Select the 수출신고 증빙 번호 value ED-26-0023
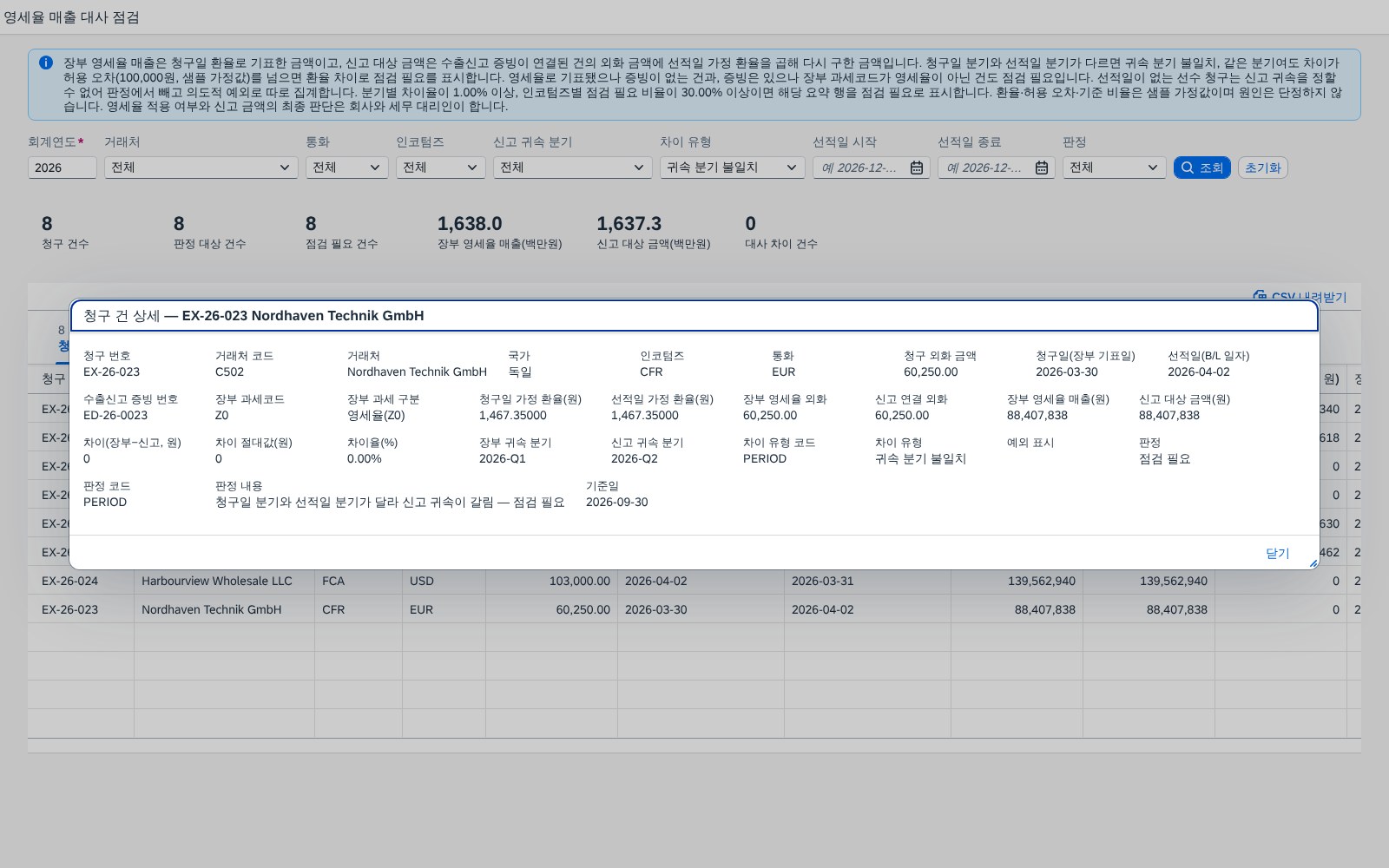This screenshot has height=868, width=1389. (115, 415)
